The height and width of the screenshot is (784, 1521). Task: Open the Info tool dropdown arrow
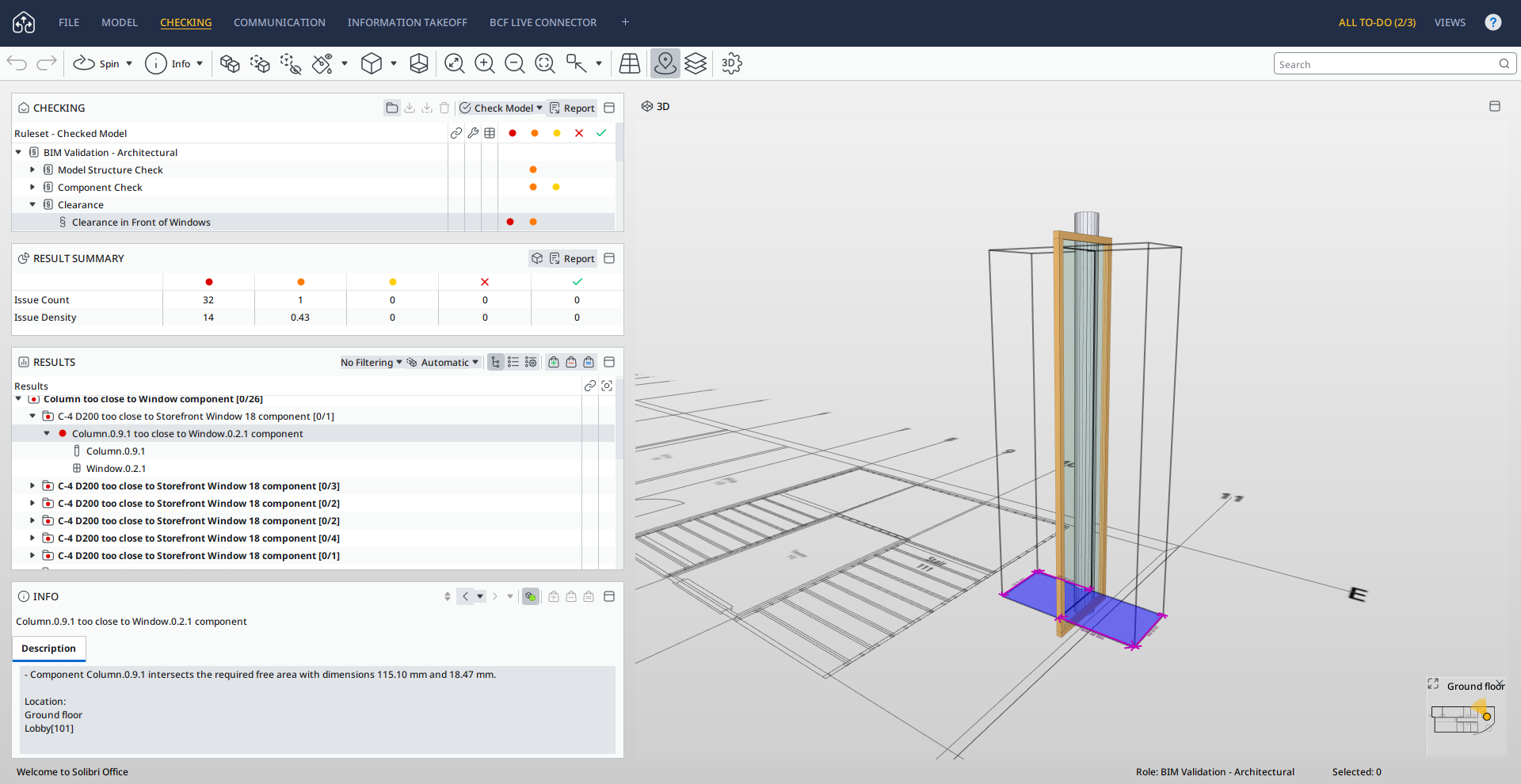pyautogui.click(x=200, y=63)
